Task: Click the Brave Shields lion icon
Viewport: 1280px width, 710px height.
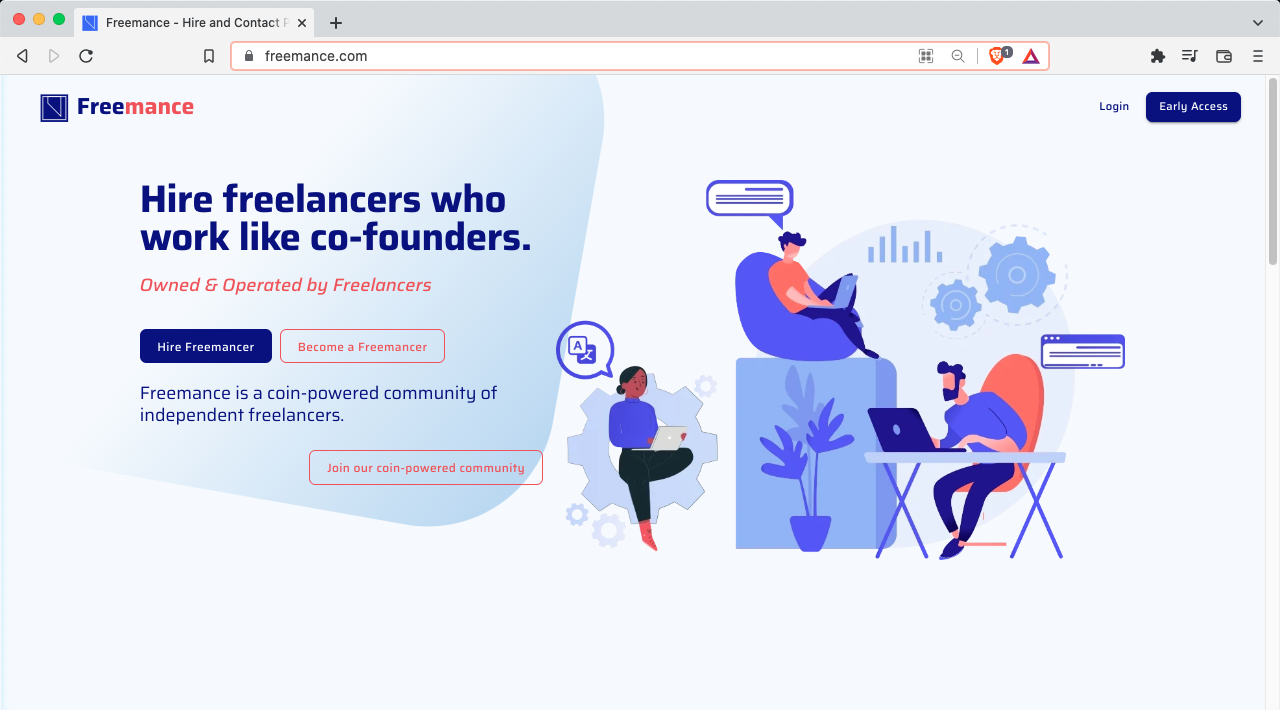Action: 998,56
